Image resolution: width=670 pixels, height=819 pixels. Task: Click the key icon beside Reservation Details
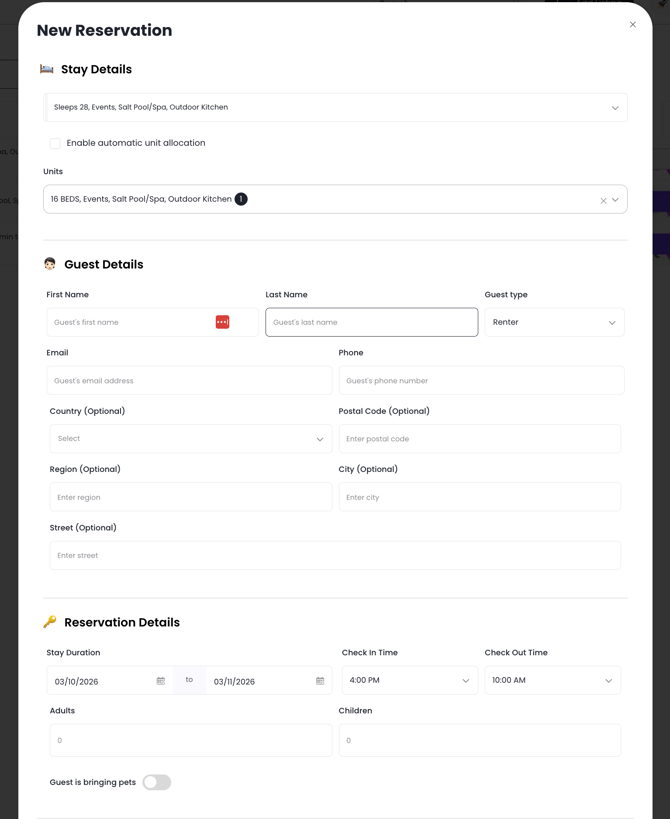50,622
